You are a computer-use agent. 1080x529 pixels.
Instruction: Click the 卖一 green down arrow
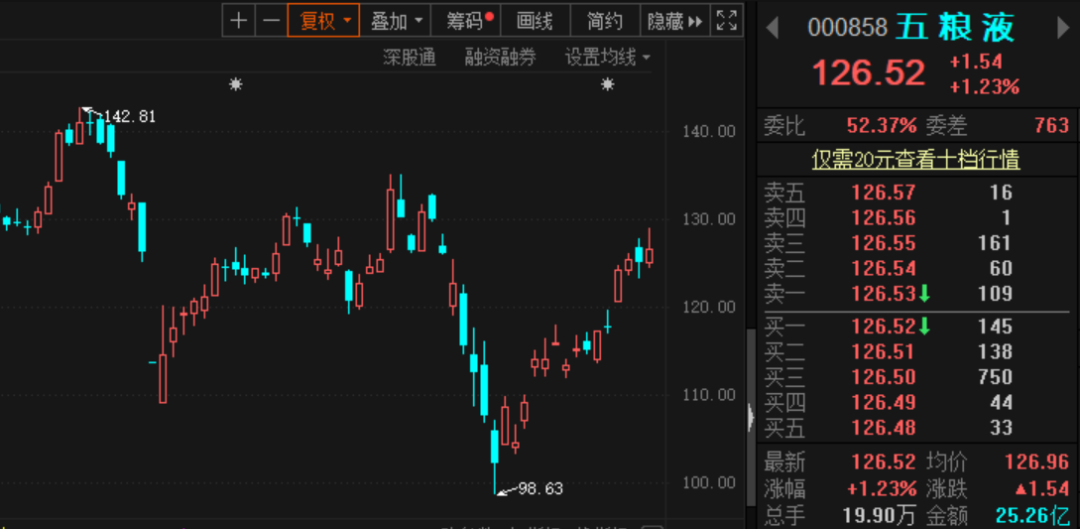[x=924, y=294]
